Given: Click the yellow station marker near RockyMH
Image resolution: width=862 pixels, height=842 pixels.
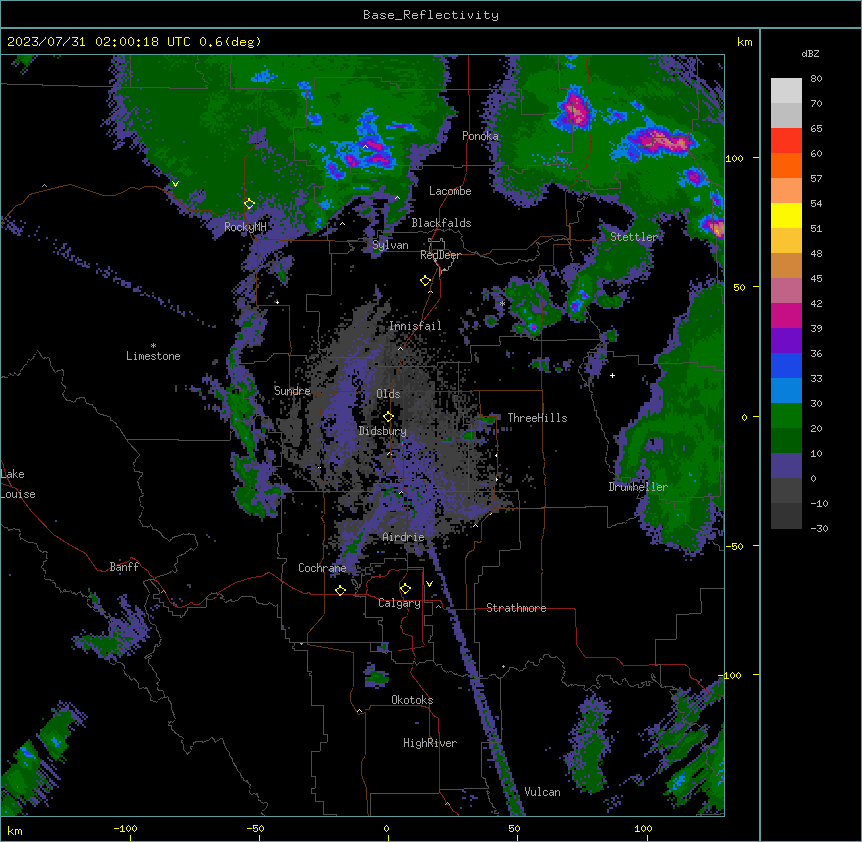Looking at the screenshot, I should (249, 204).
